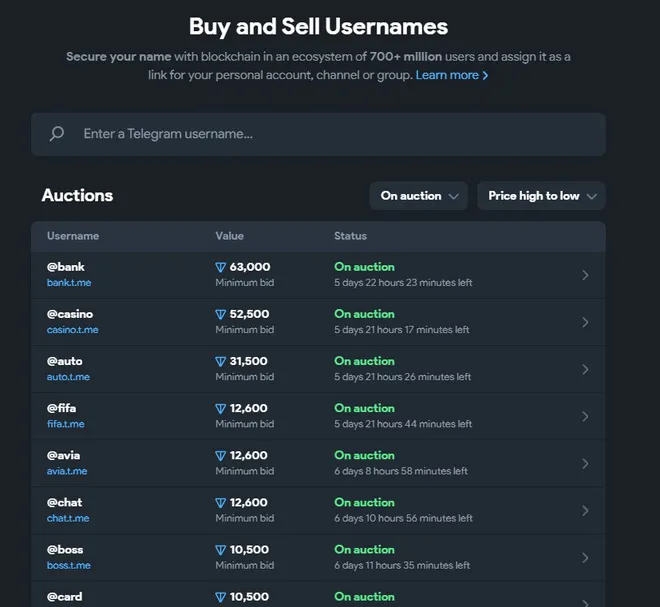Click the TON icon beside 63,000
This screenshot has height=607, width=660.
tap(221, 267)
